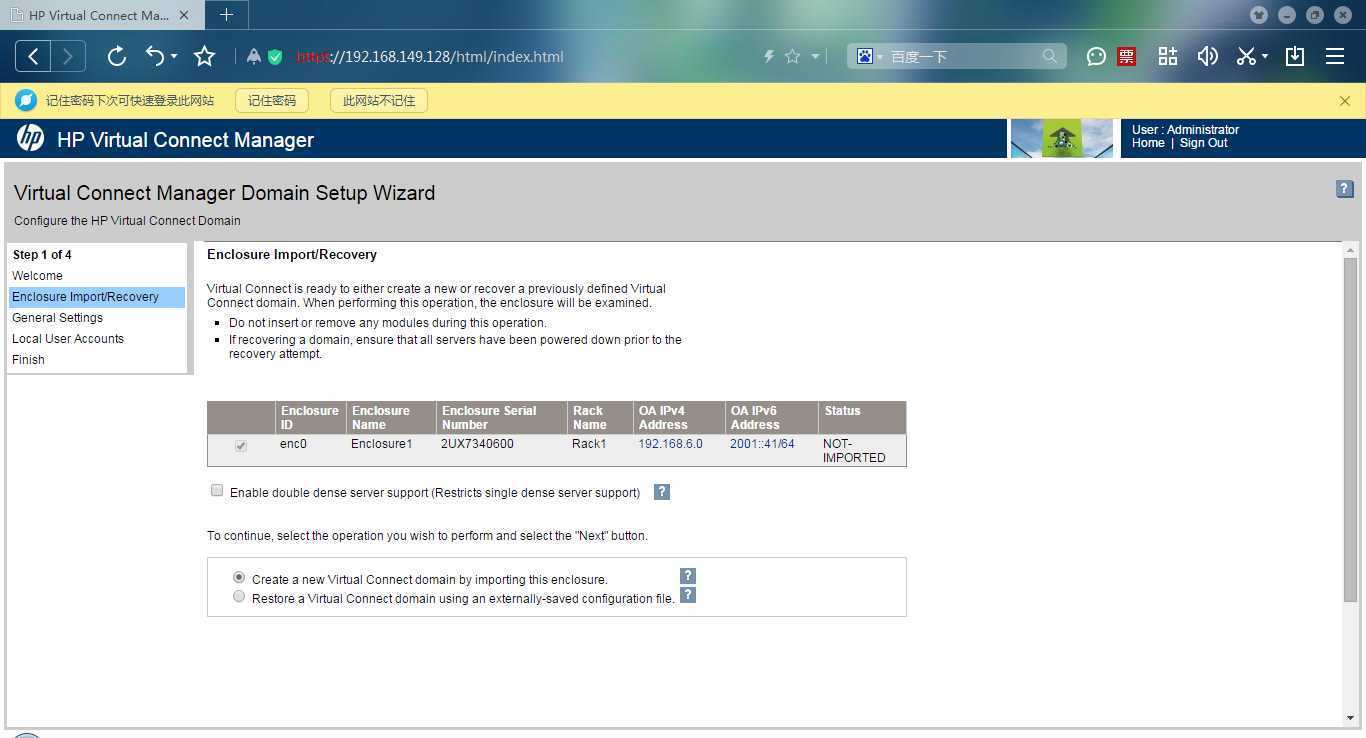
Task: Click the search magnifier icon
Action: coord(1050,57)
